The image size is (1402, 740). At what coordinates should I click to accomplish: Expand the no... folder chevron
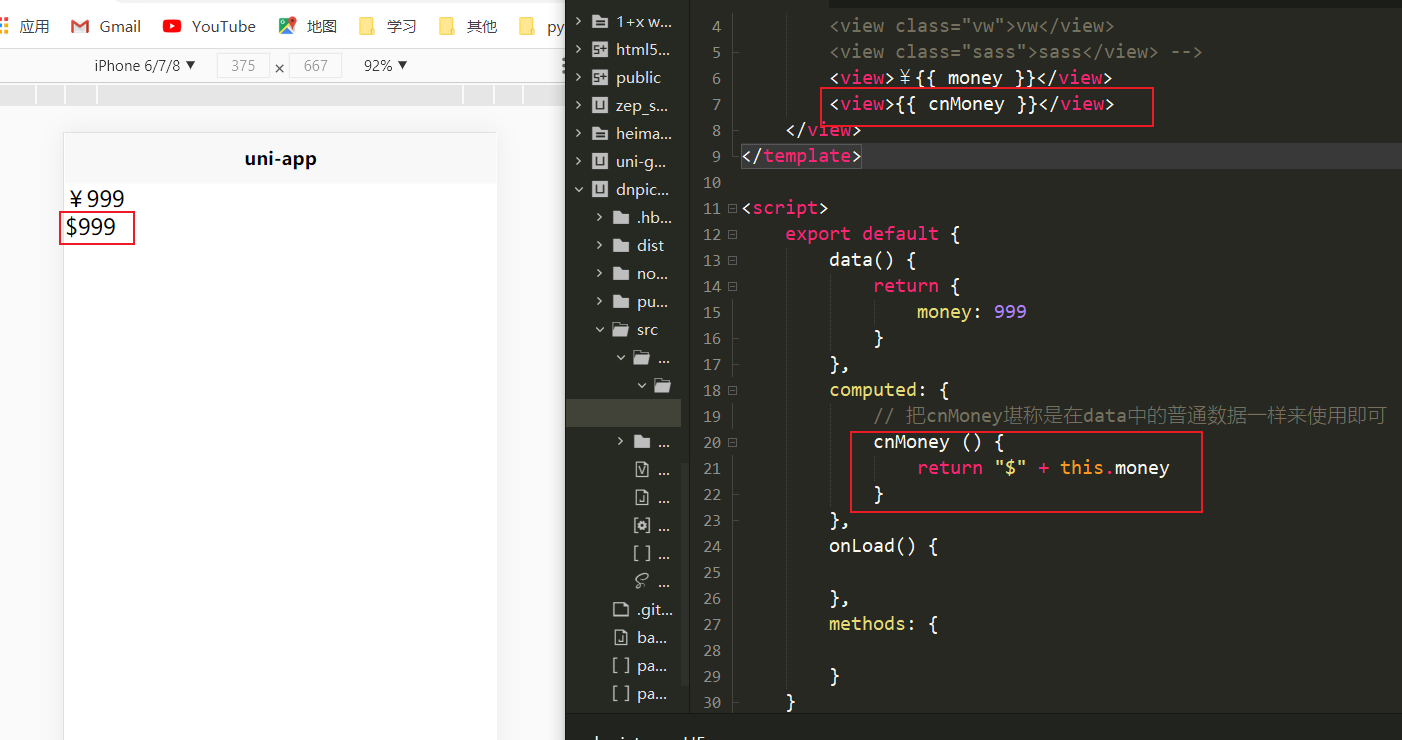click(599, 273)
